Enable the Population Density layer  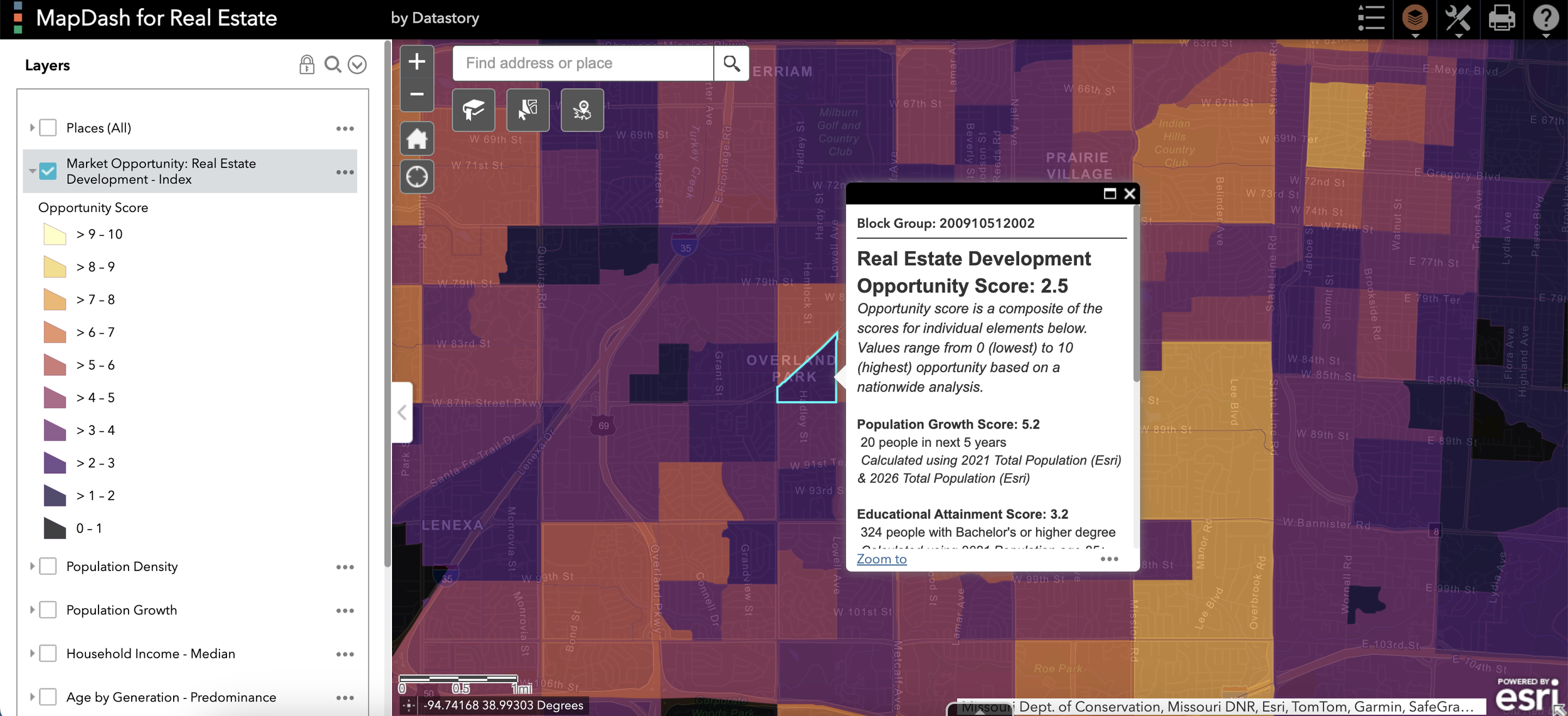click(48, 566)
